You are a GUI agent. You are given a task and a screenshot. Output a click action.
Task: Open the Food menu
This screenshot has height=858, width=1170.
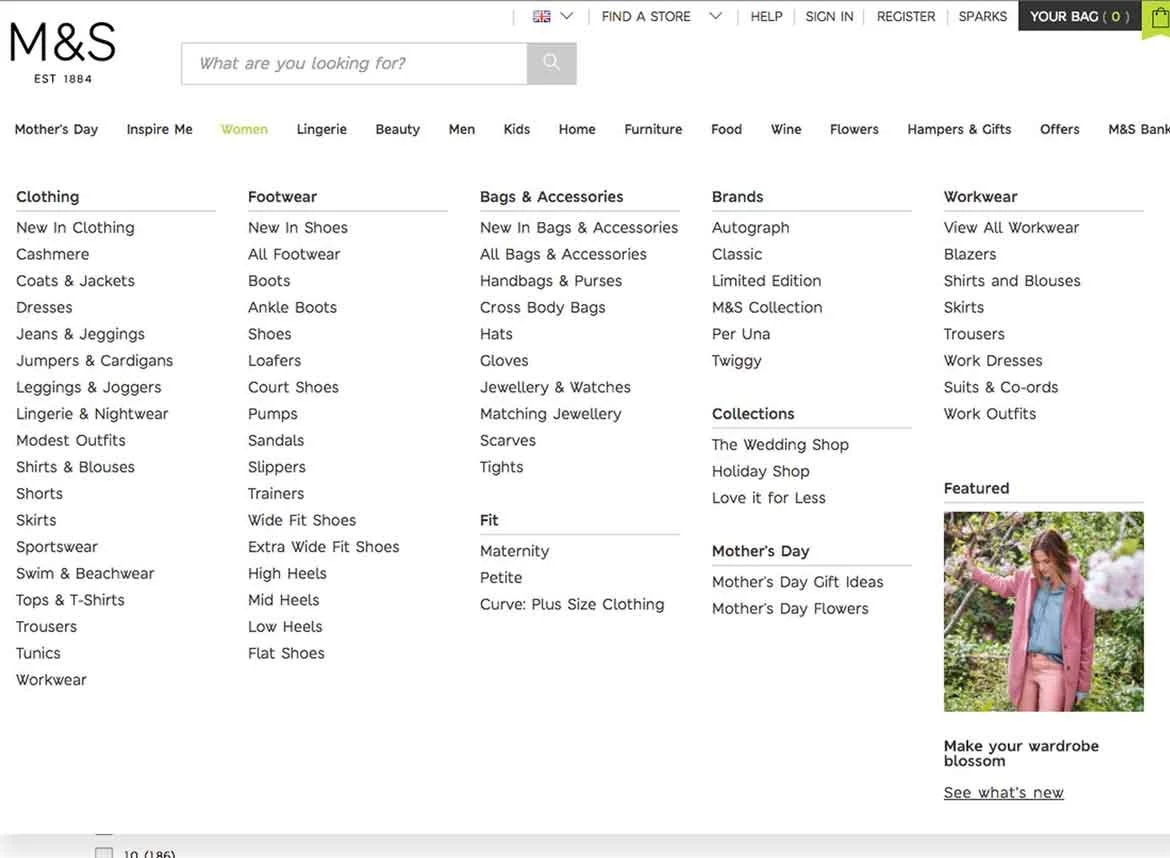[x=726, y=129]
